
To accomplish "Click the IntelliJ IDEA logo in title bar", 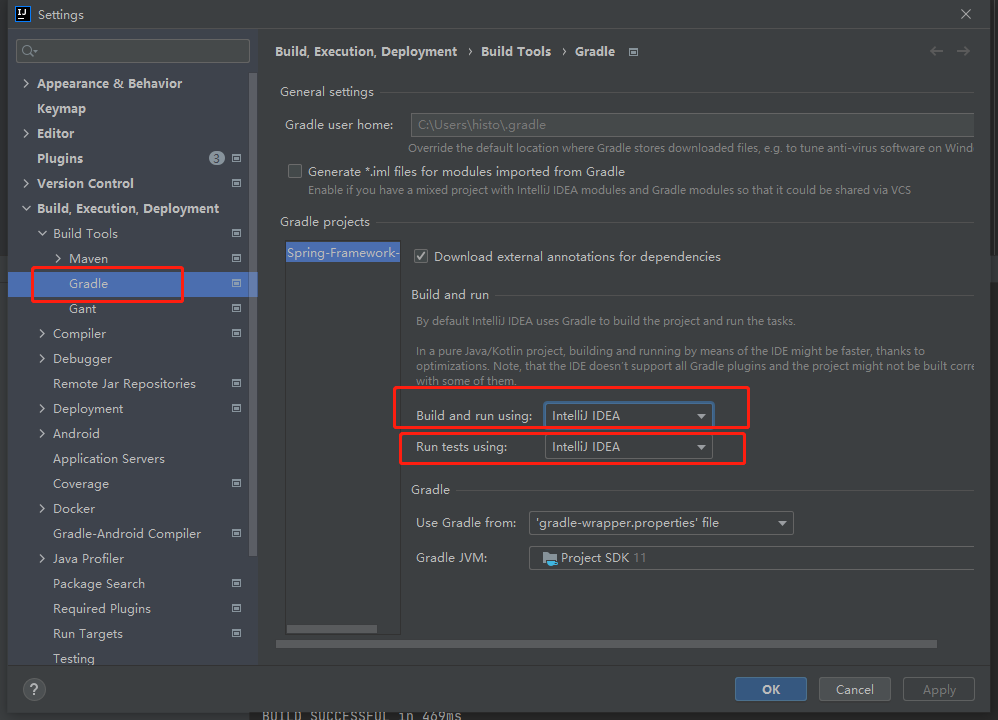I will [x=23, y=14].
